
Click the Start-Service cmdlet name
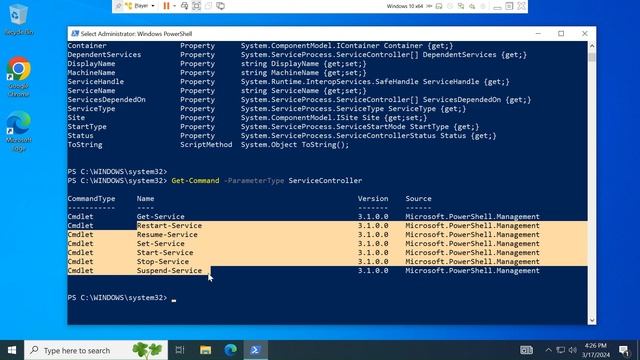click(165, 252)
